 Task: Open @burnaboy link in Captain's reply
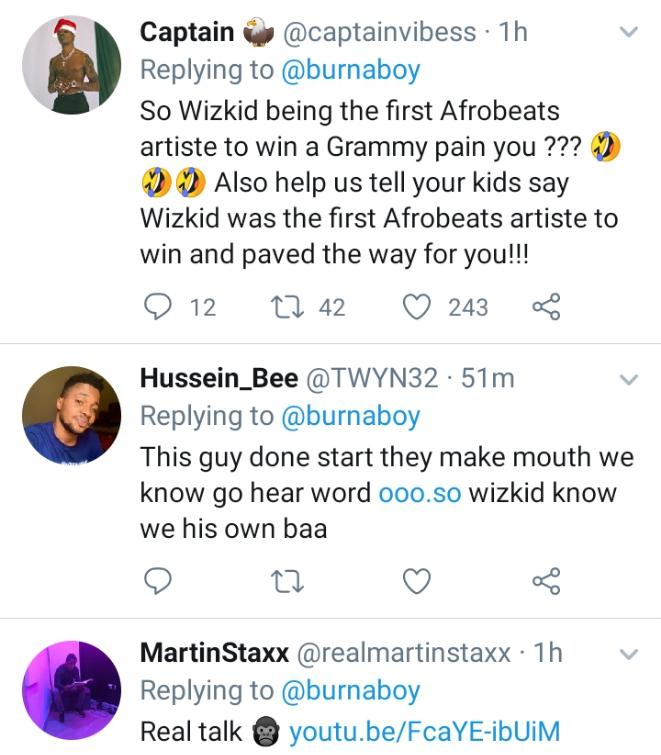[350, 70]
